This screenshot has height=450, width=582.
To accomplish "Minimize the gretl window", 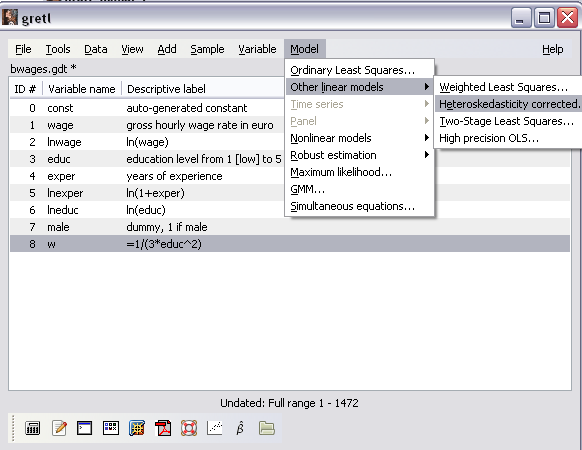I will tap(521, 17).
